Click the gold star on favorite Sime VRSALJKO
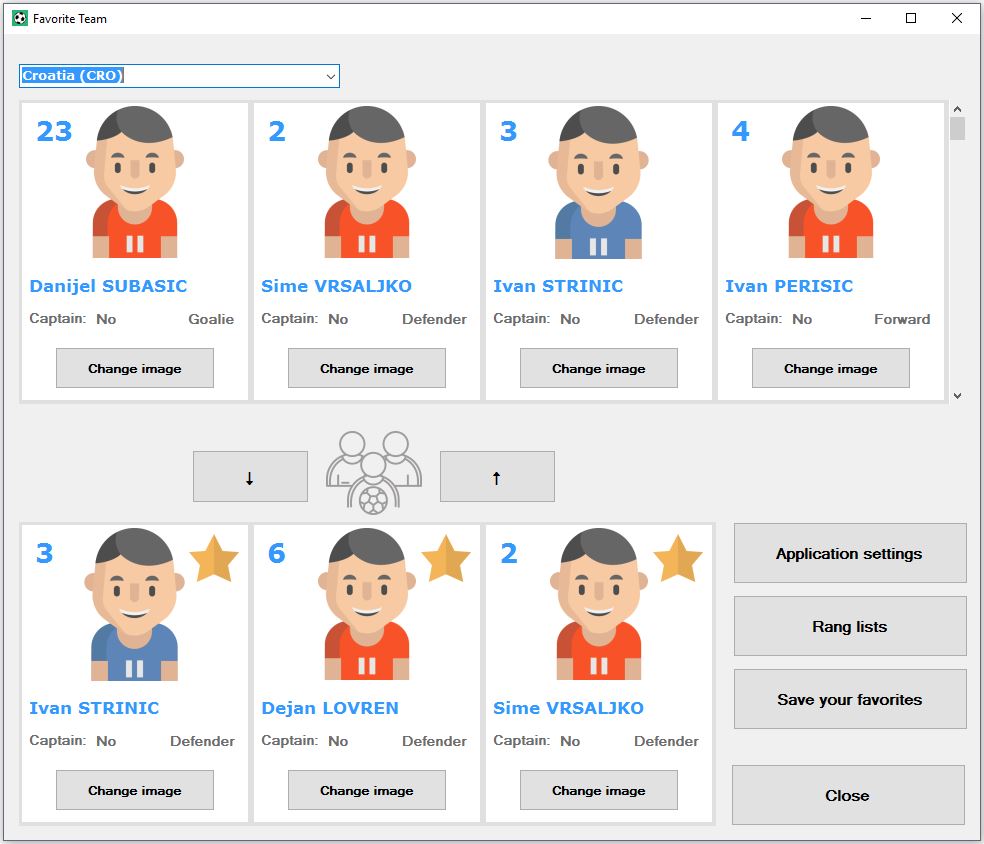This screenshot has width=984, height=844. pos(678,558)
